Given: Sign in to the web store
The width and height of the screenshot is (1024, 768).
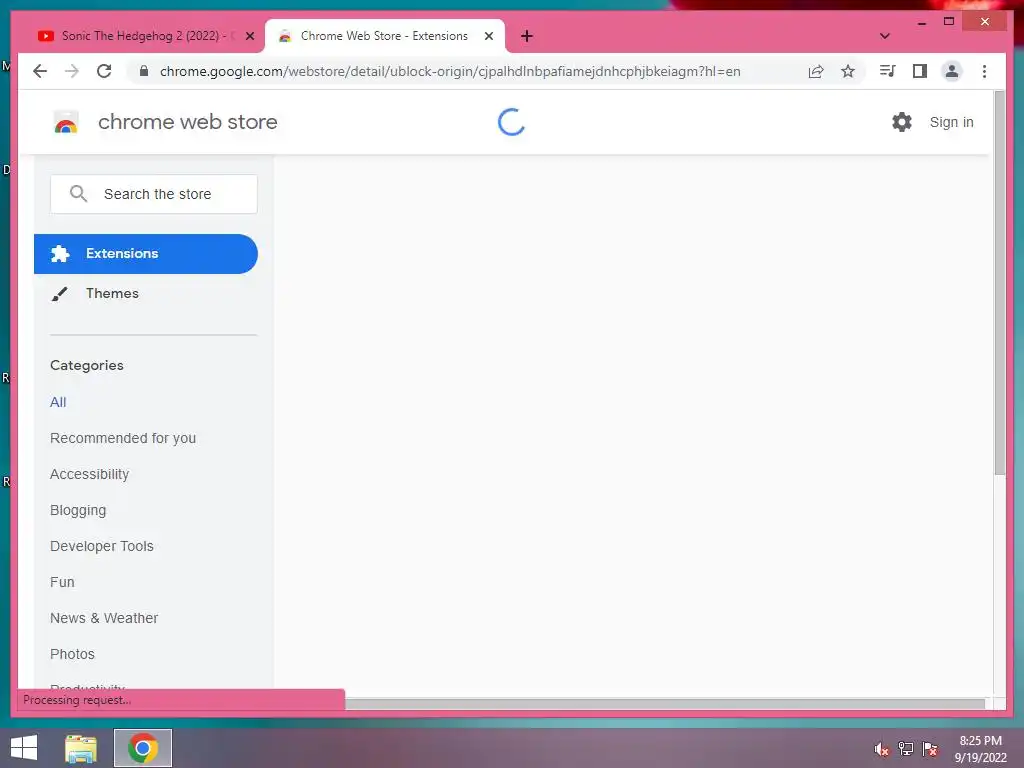Looking at the screenshot, I should tap(952, 122).
